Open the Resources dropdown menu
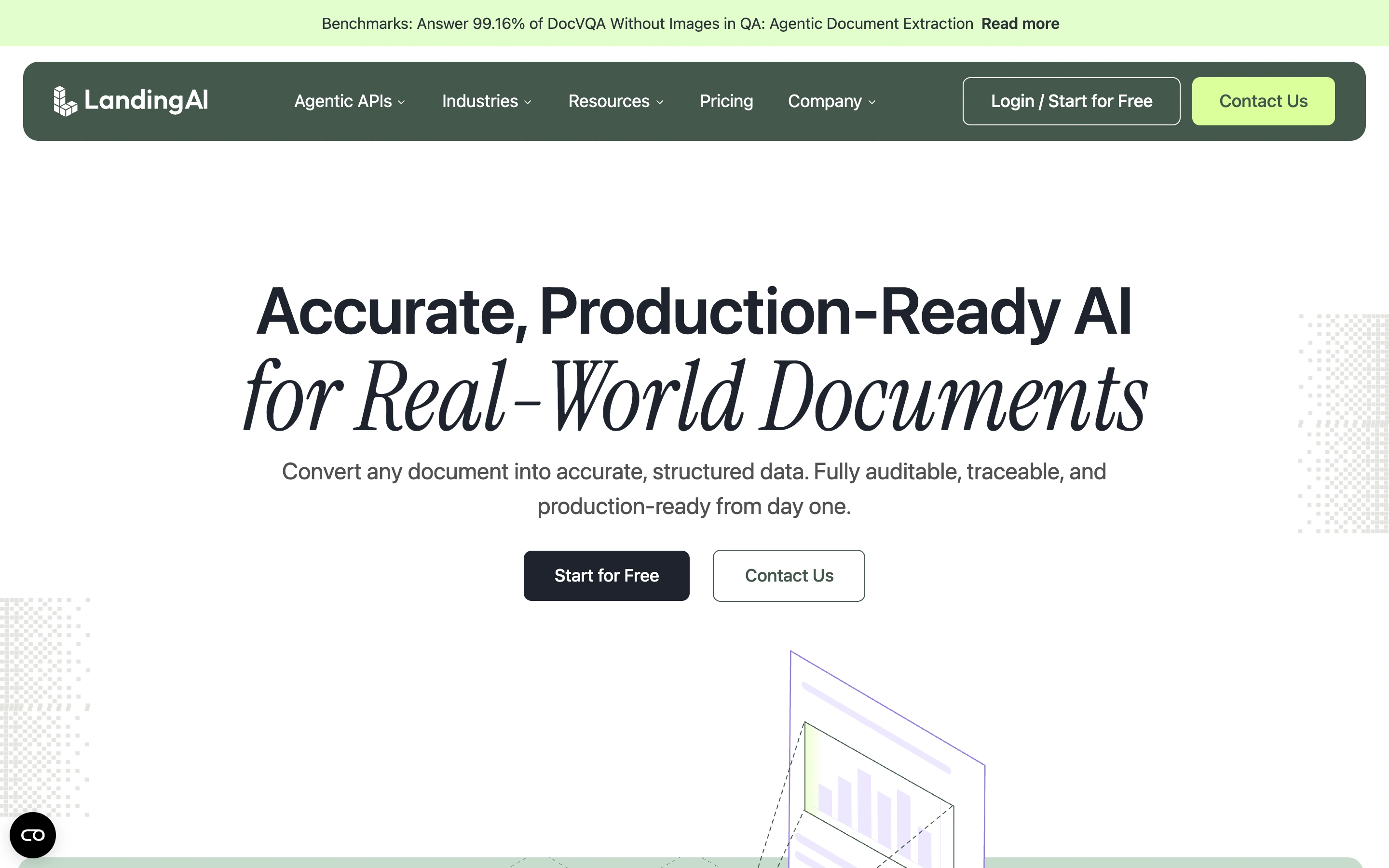This screenshot has width=1389, height=868. tap(615, 101)
